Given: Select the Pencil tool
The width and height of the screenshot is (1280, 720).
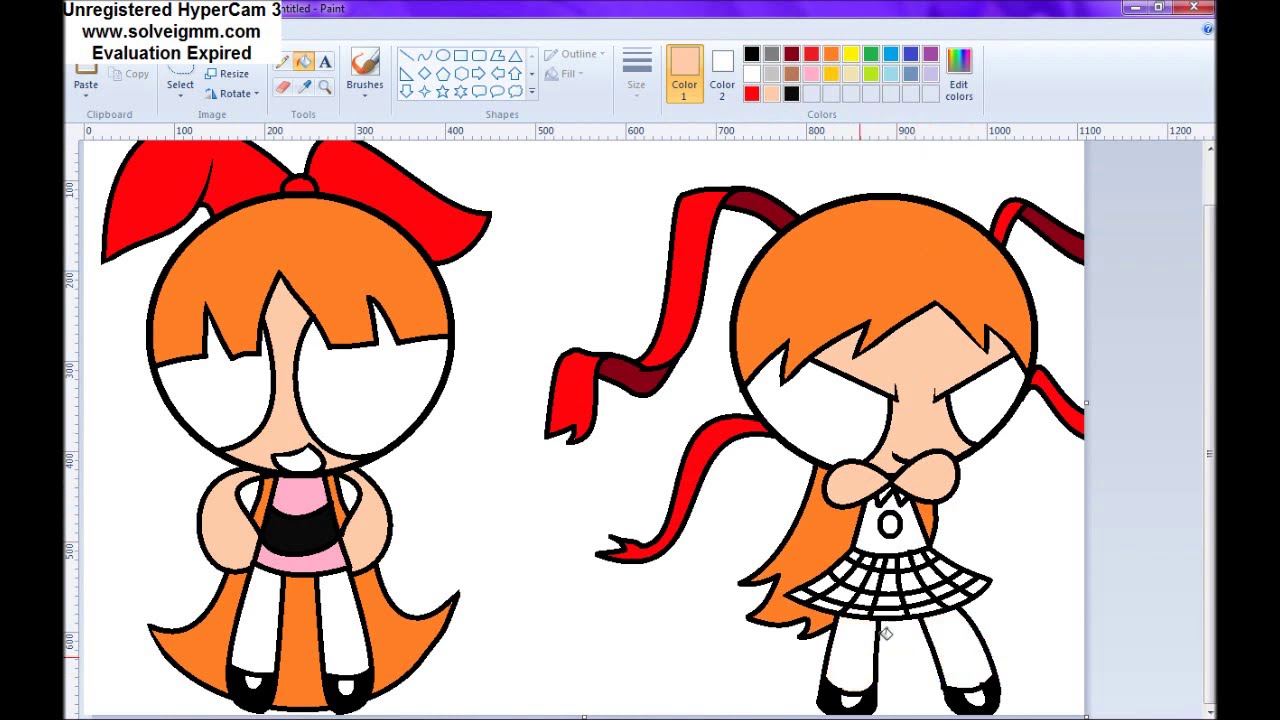Looking at the screenshot, I should (283, 63).
